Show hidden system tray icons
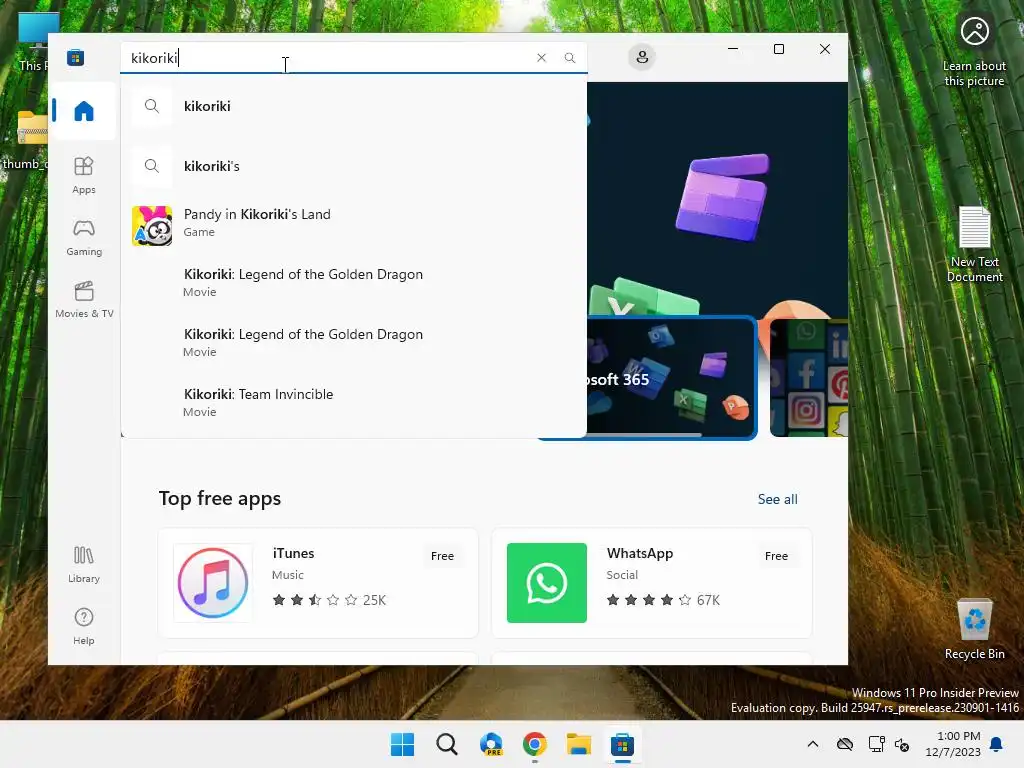 click(812, 744)
